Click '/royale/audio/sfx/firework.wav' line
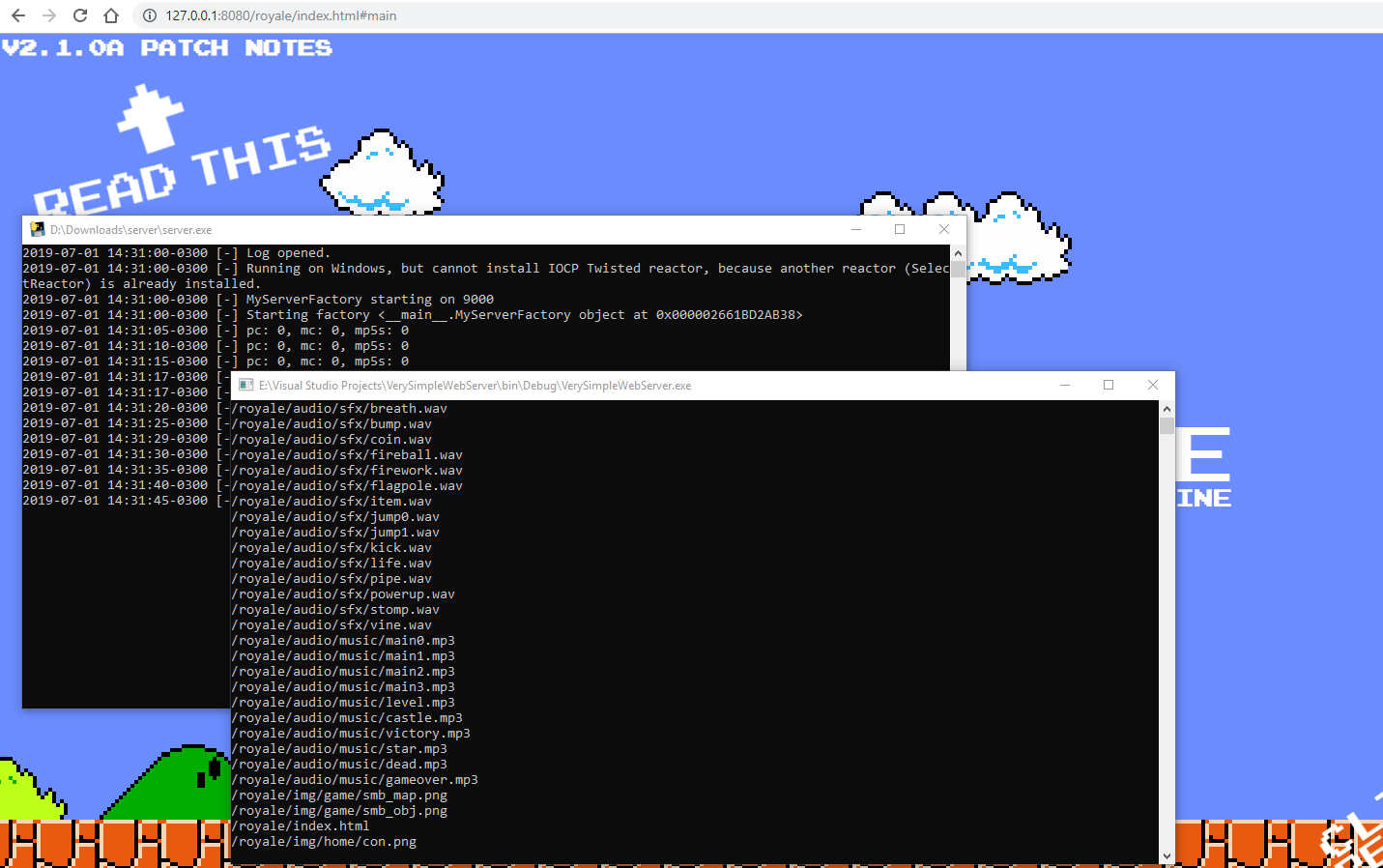1383x868 pixels. (x=347, y=471)
